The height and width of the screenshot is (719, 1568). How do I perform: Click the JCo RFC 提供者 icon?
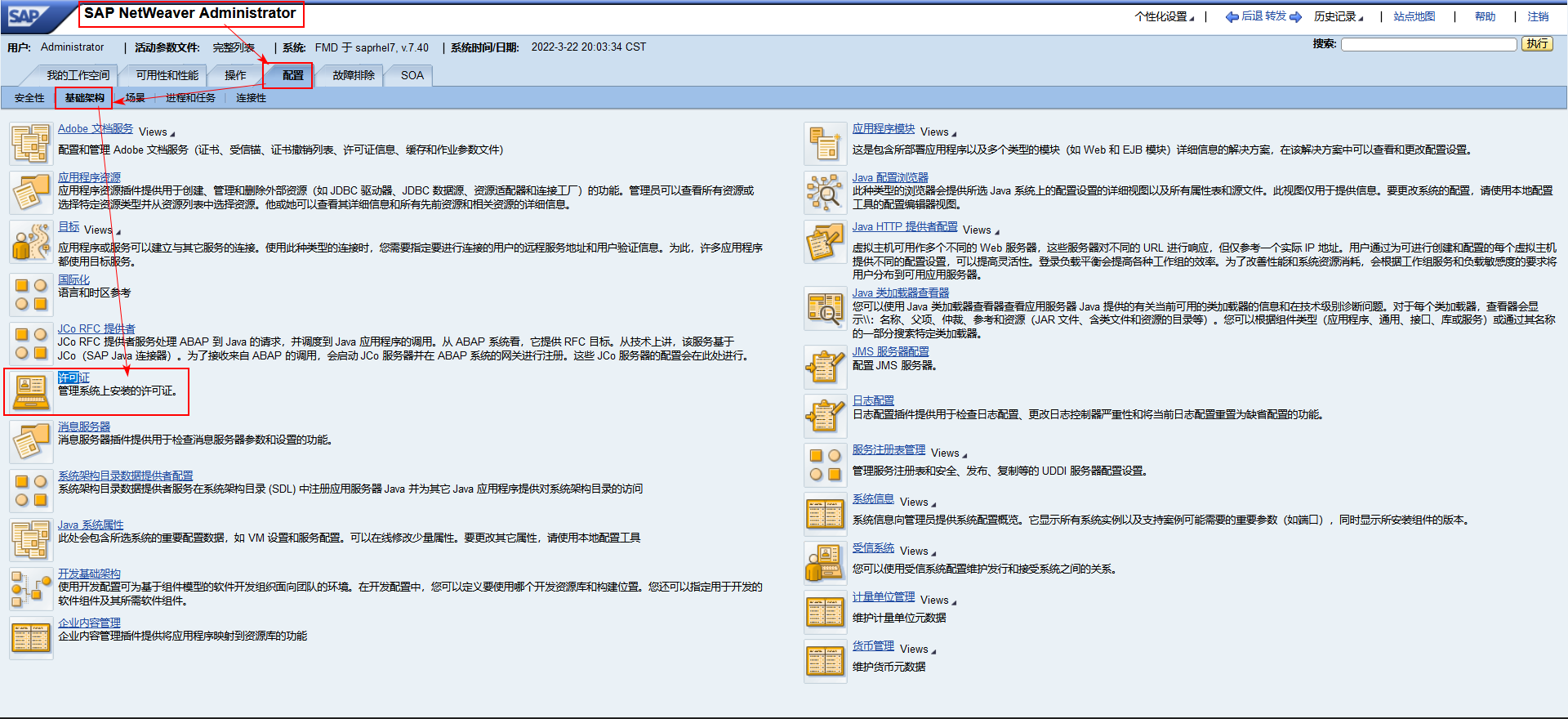tap(31, 344)
